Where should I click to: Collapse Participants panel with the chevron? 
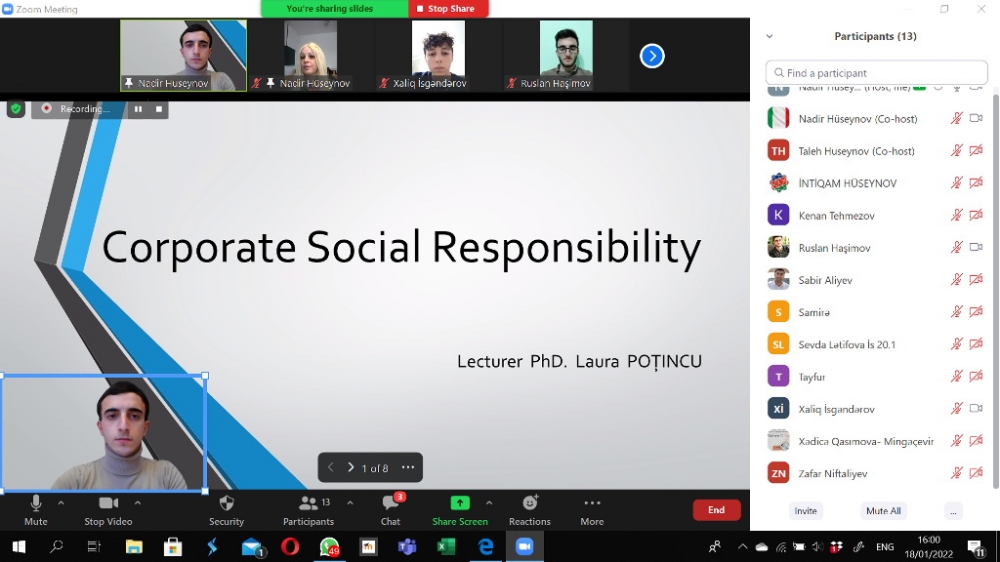click(769, 36)
